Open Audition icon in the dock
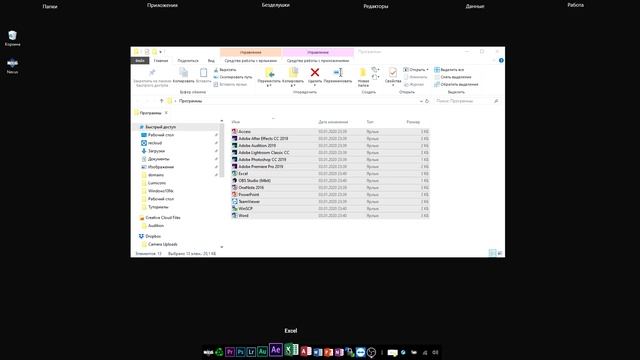 point(262,351)
